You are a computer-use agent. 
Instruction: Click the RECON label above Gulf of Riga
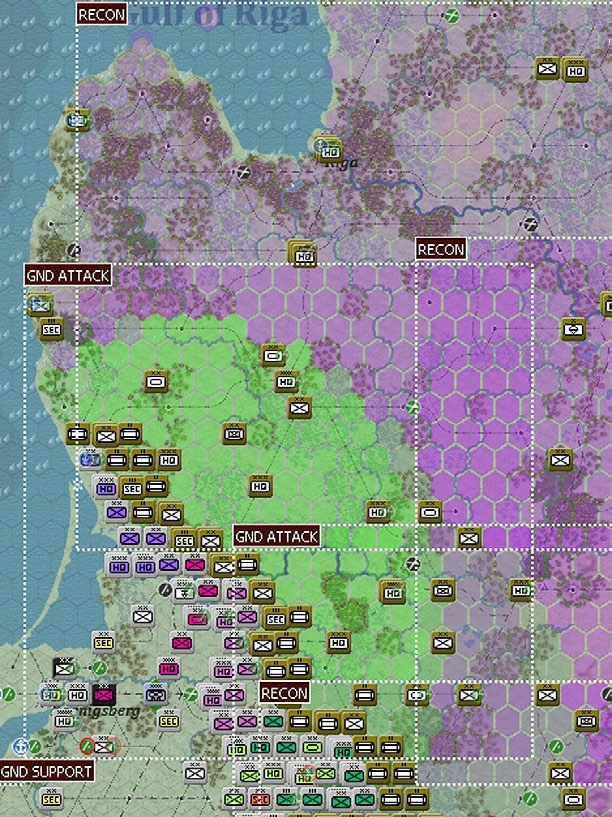(102, 15)
